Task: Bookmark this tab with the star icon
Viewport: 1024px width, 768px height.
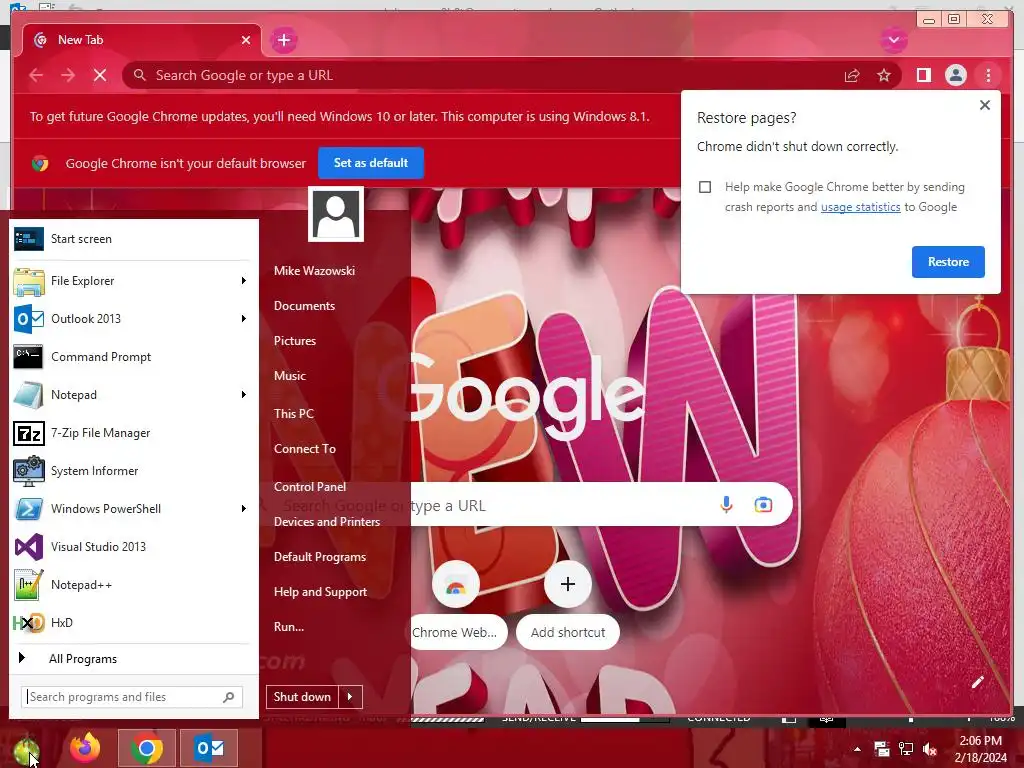Action: pyautogui.click(x=884, y=76)
